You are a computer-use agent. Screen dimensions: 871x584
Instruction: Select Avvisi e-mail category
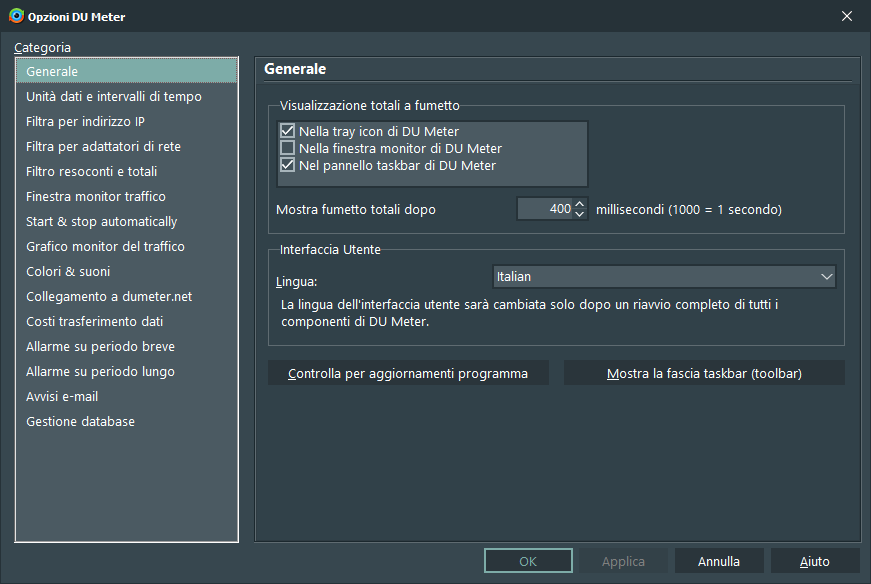tap(127, 396)
